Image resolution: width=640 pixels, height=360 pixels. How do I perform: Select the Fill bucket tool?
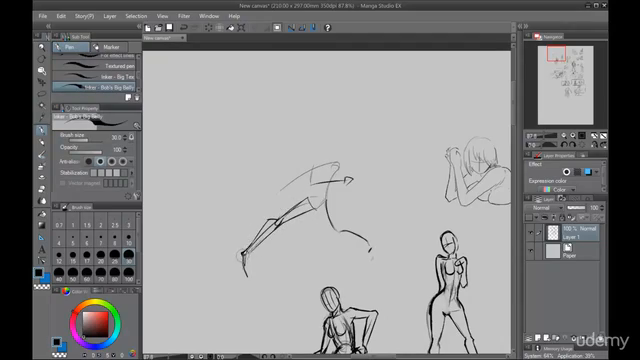coord(42,213)
